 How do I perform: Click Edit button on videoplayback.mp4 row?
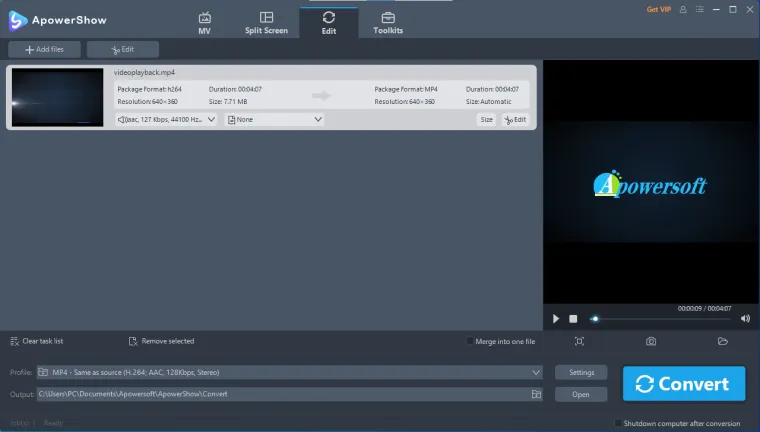515,120
